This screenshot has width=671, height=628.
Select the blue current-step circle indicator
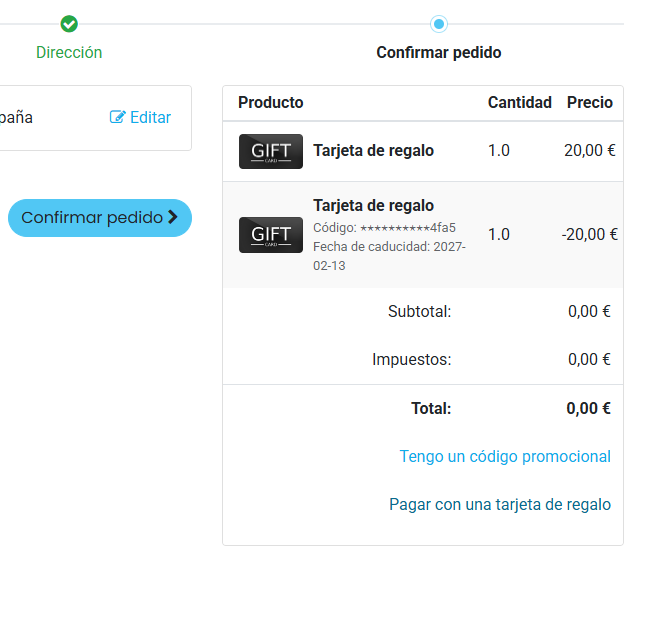[x=438, y=24]
